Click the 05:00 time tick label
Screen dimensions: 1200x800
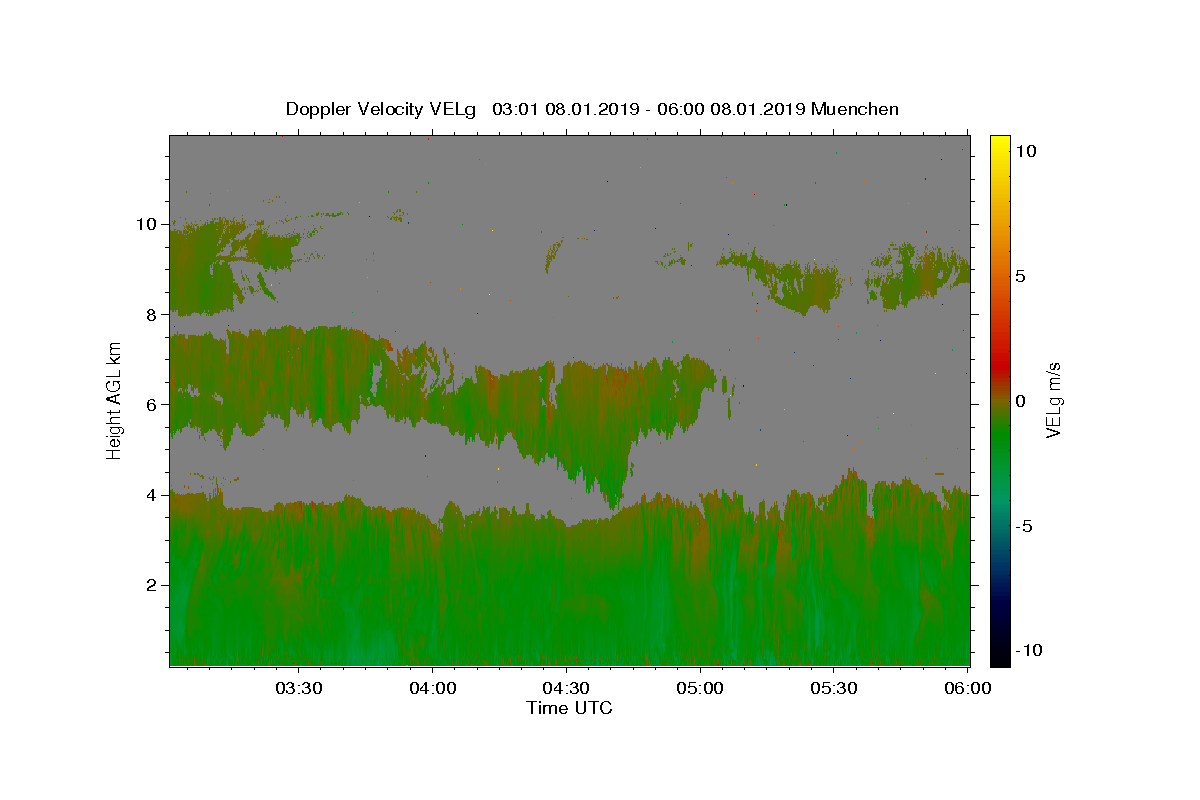700,688
